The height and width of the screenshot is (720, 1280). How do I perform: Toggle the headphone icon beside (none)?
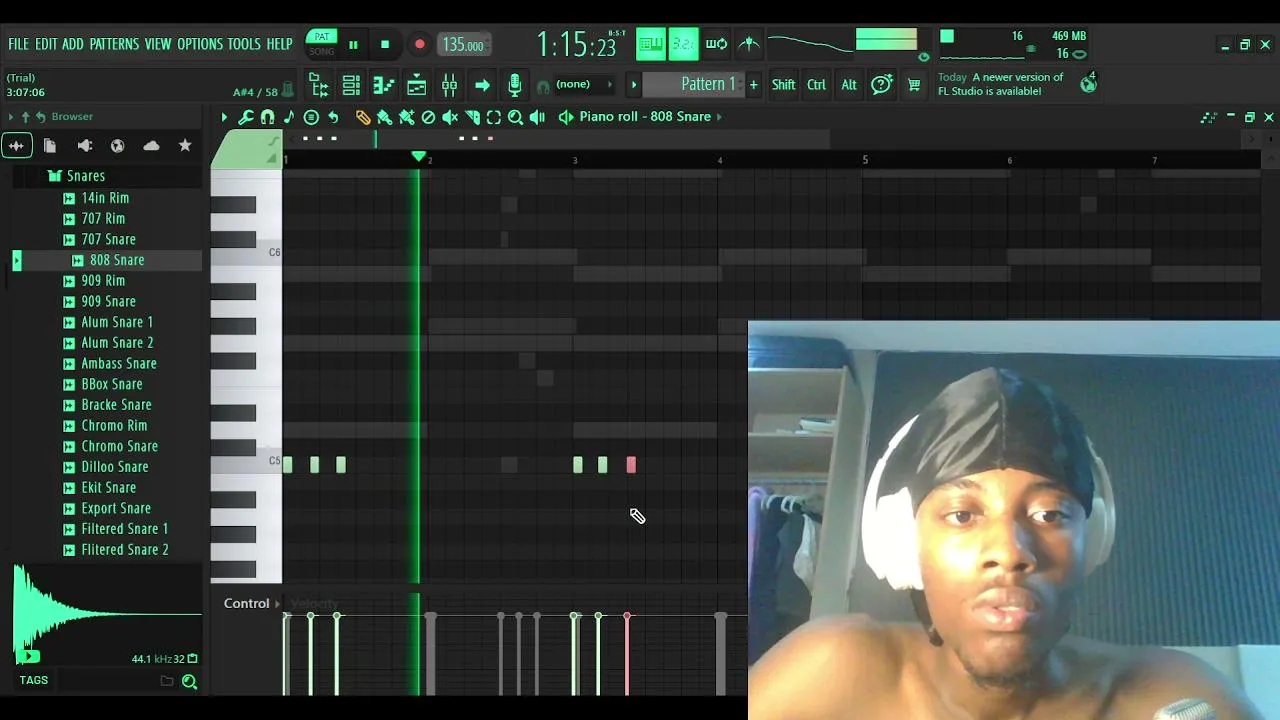point(543,86)
